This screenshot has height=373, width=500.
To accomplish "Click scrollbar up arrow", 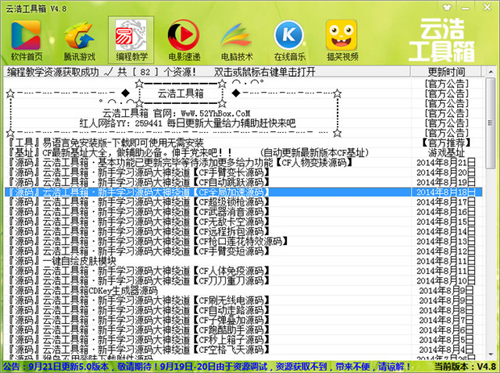I will (490, 72).
